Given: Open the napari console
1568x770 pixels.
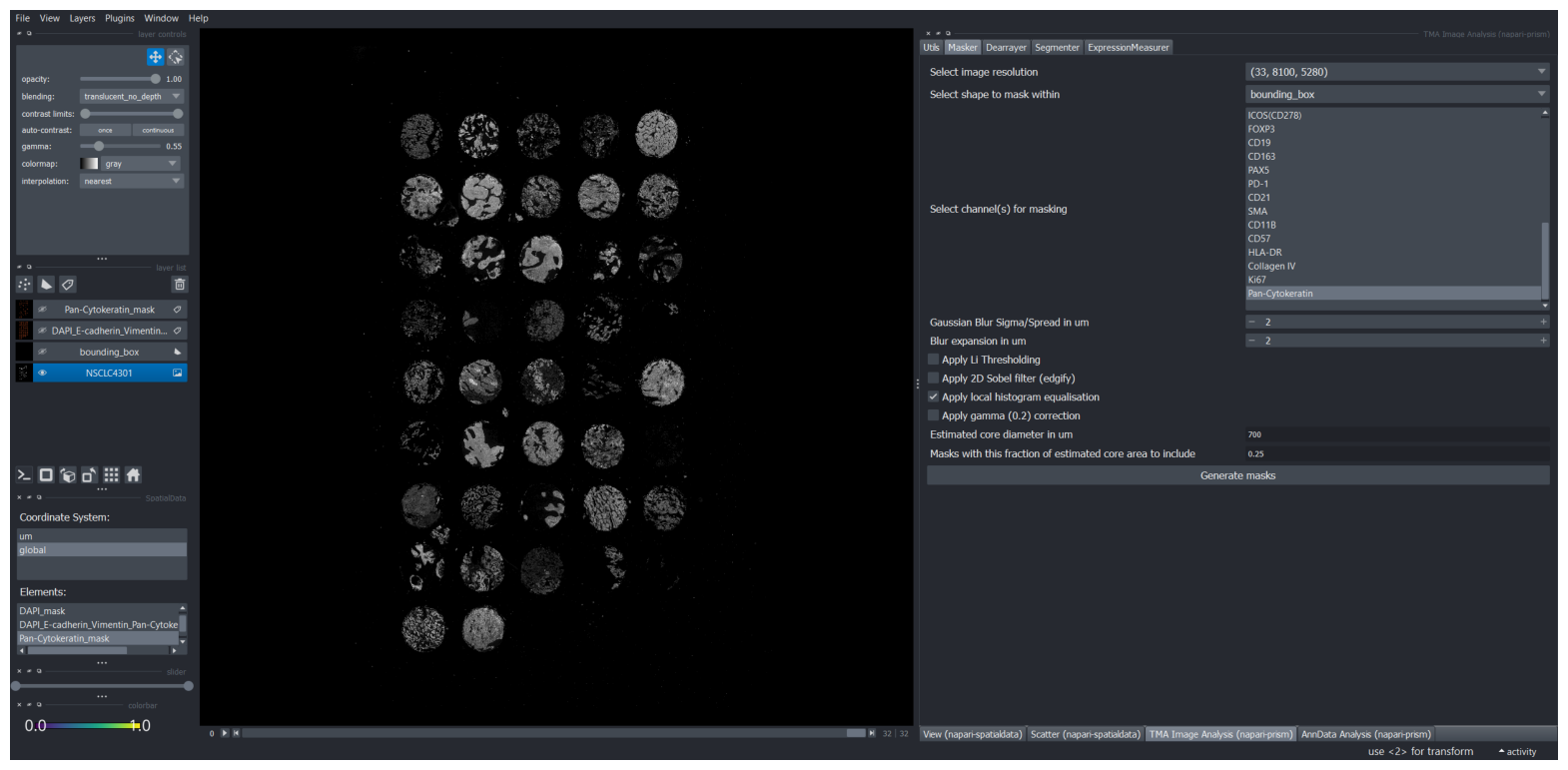Looking at the screenshot, I should [x=24, y=475].
